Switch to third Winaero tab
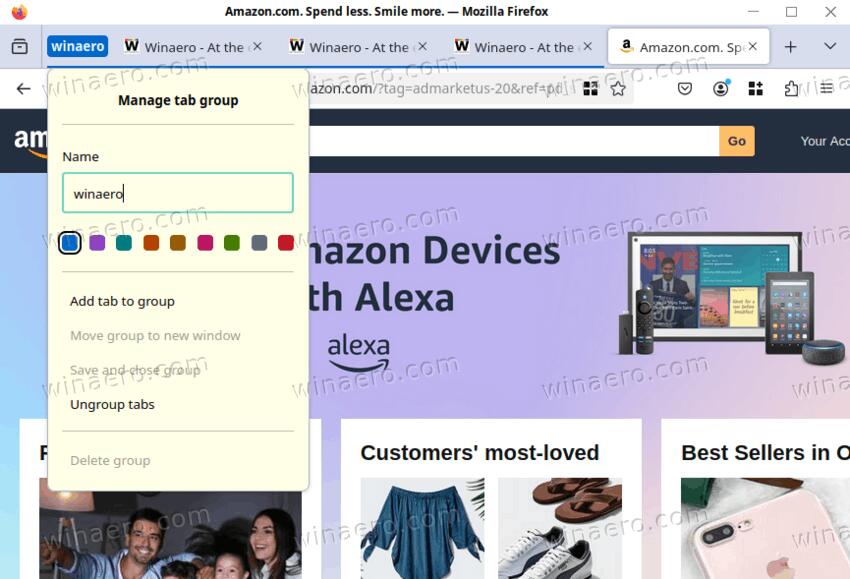Screen dimensions: 850x579 (x=523, y=47)
